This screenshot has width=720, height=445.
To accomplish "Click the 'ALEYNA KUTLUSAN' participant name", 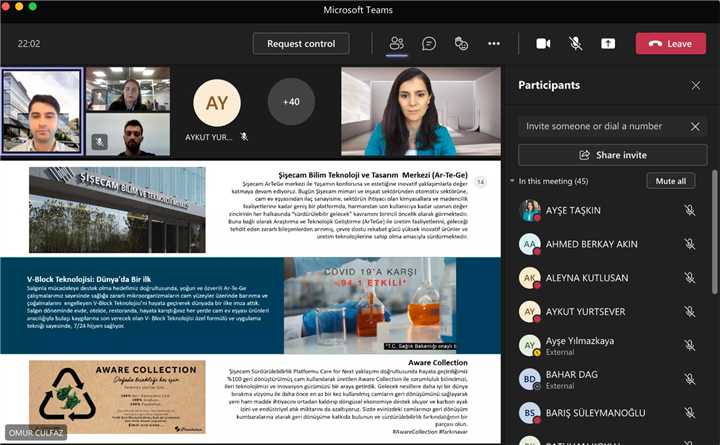I will coord(587,278).
